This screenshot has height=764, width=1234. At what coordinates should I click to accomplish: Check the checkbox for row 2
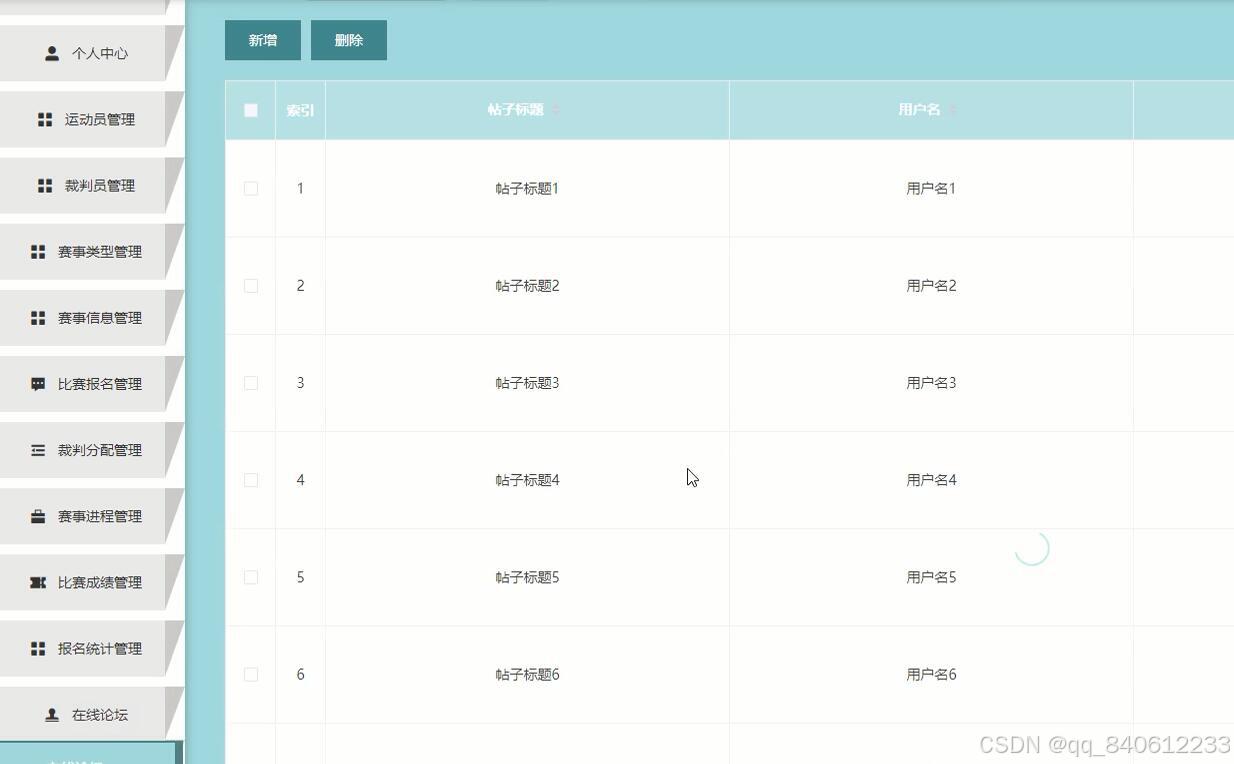[251, 286]
